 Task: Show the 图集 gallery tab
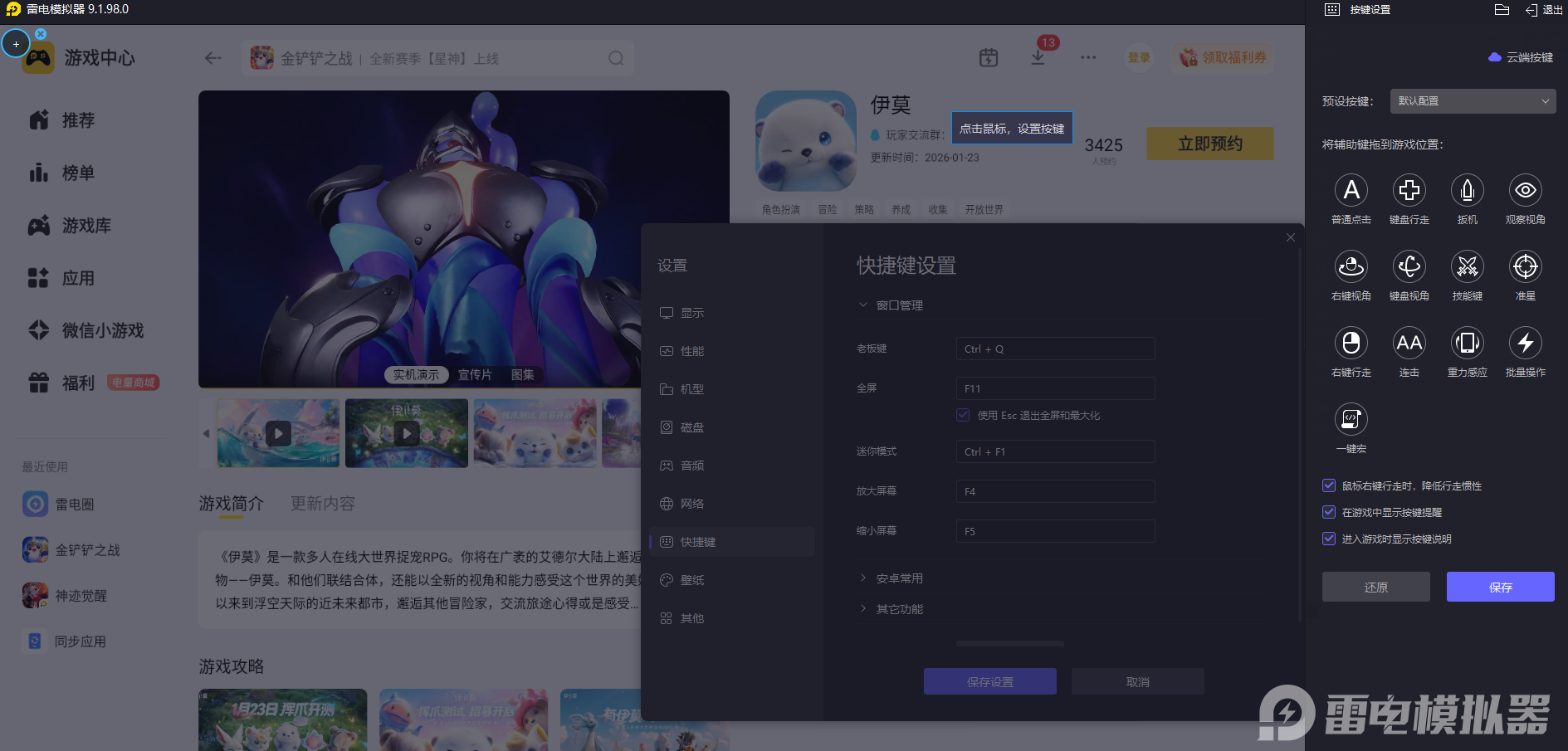(523, 375)
